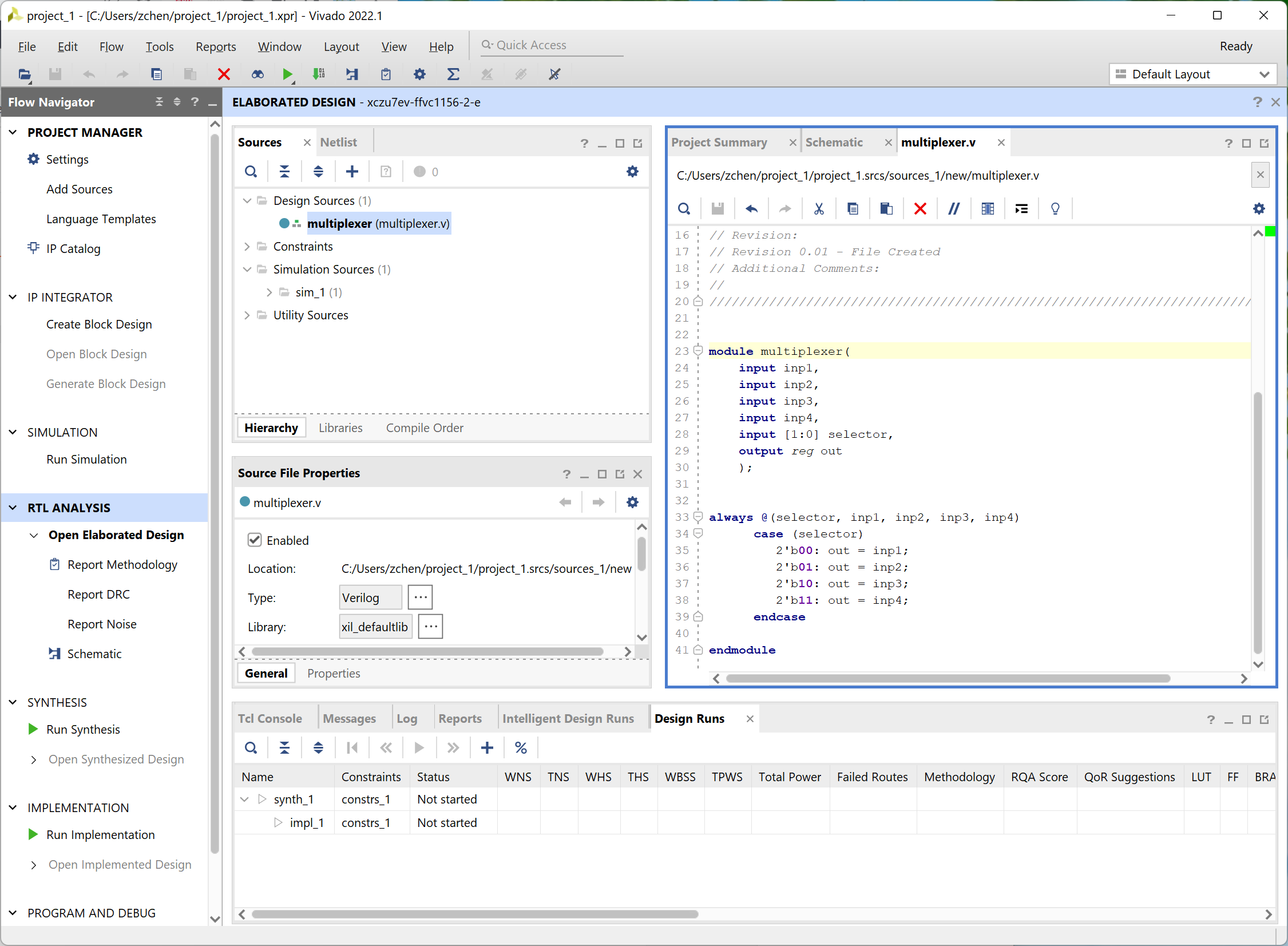
Task: Click the Sigma reports icon in toolbar
Action: tap(453, 74)
